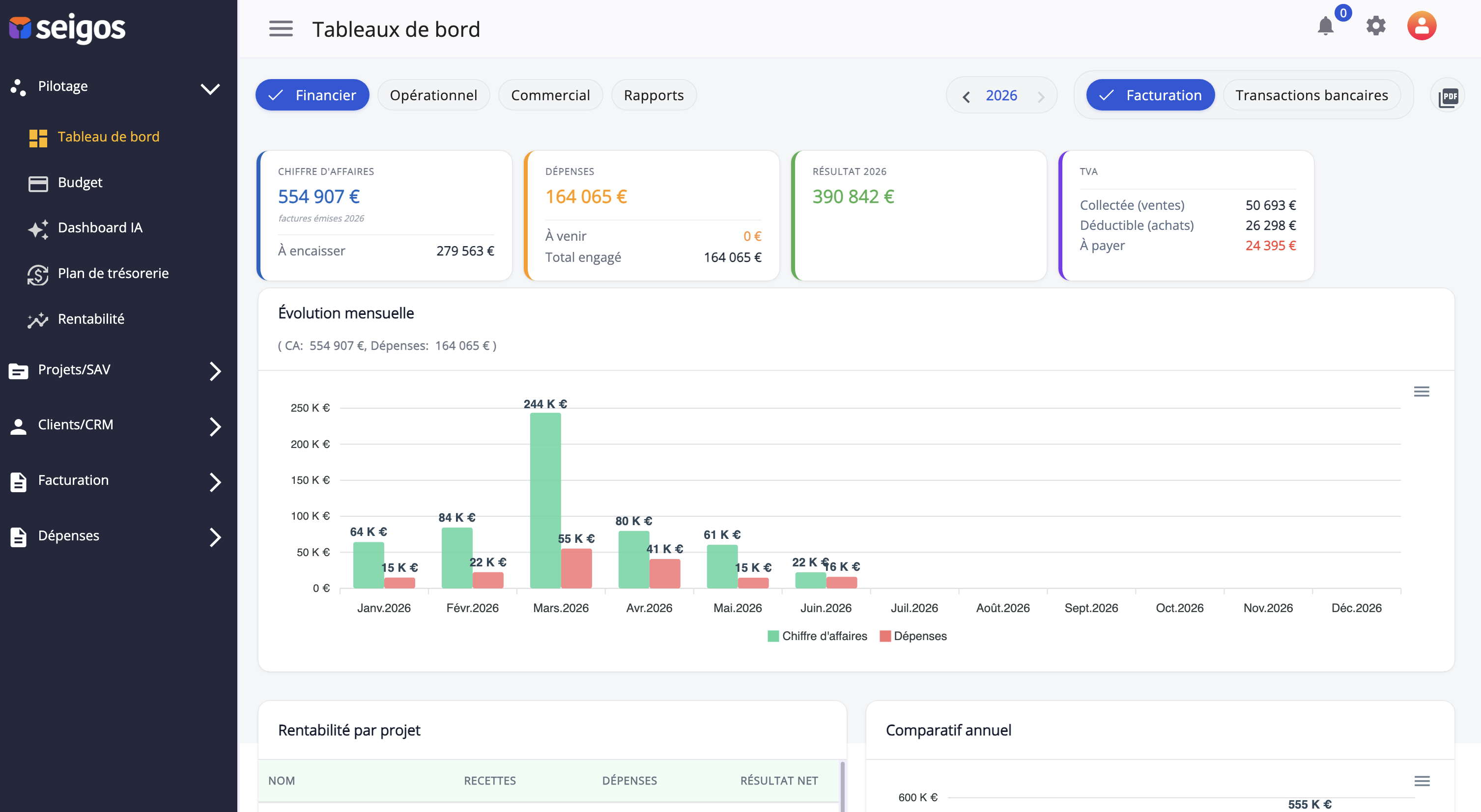Expand the Clients/CRM section chevron
This screenshot has width=1481, height=812.
click(215, 426)
